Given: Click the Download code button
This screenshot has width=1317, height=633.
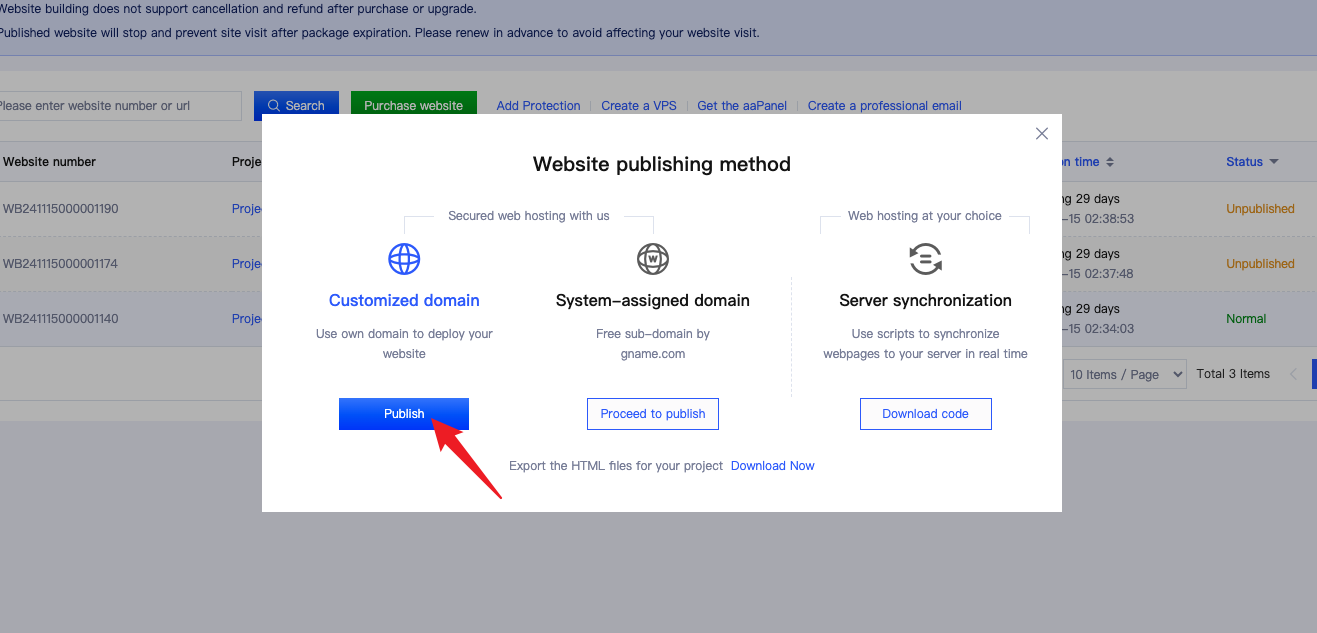Looking at the screenshot, I should tap(925, 414).
